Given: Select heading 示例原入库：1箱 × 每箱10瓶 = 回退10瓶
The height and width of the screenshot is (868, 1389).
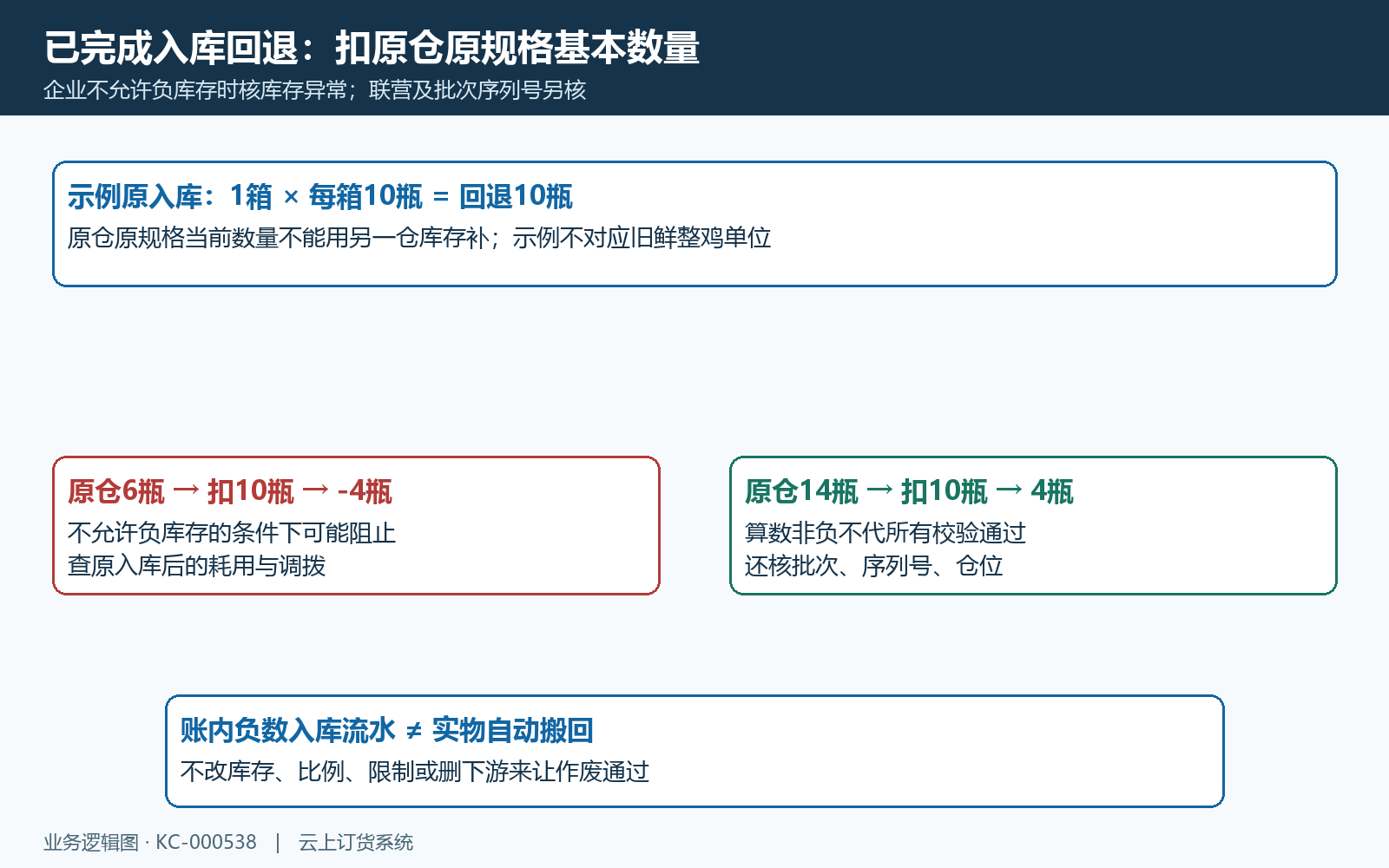Looking at the screenshot, I should click(320, 197).
